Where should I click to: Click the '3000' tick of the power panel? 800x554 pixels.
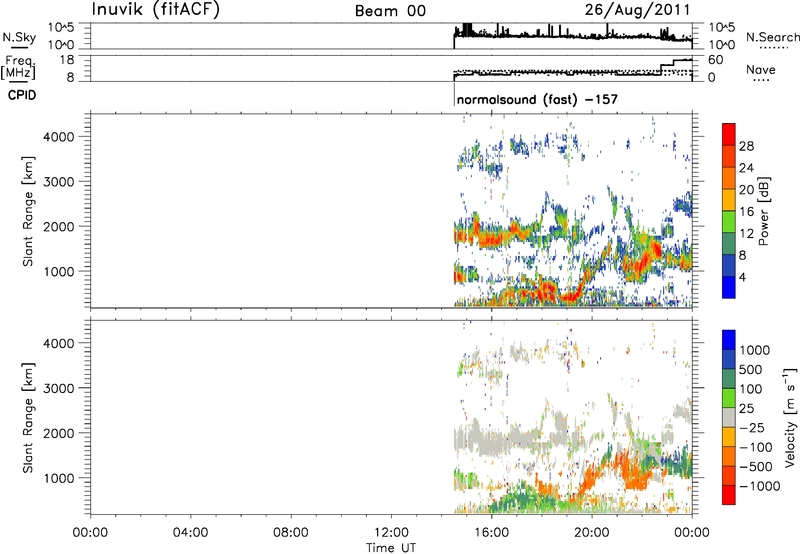[59, 182]
